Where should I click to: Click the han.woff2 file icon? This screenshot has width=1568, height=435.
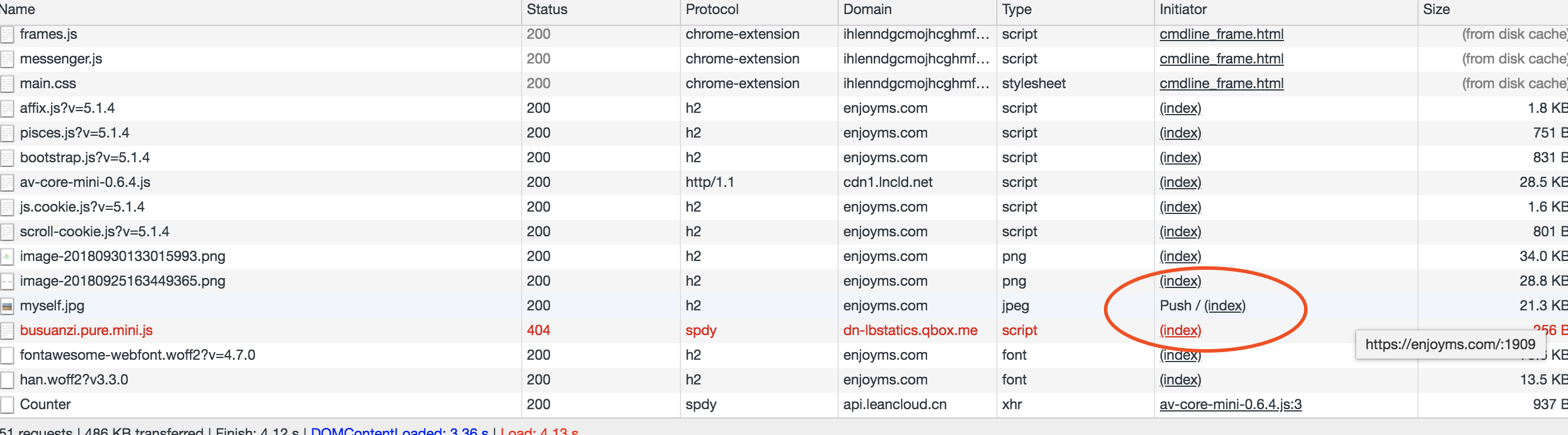pos(7,380)
